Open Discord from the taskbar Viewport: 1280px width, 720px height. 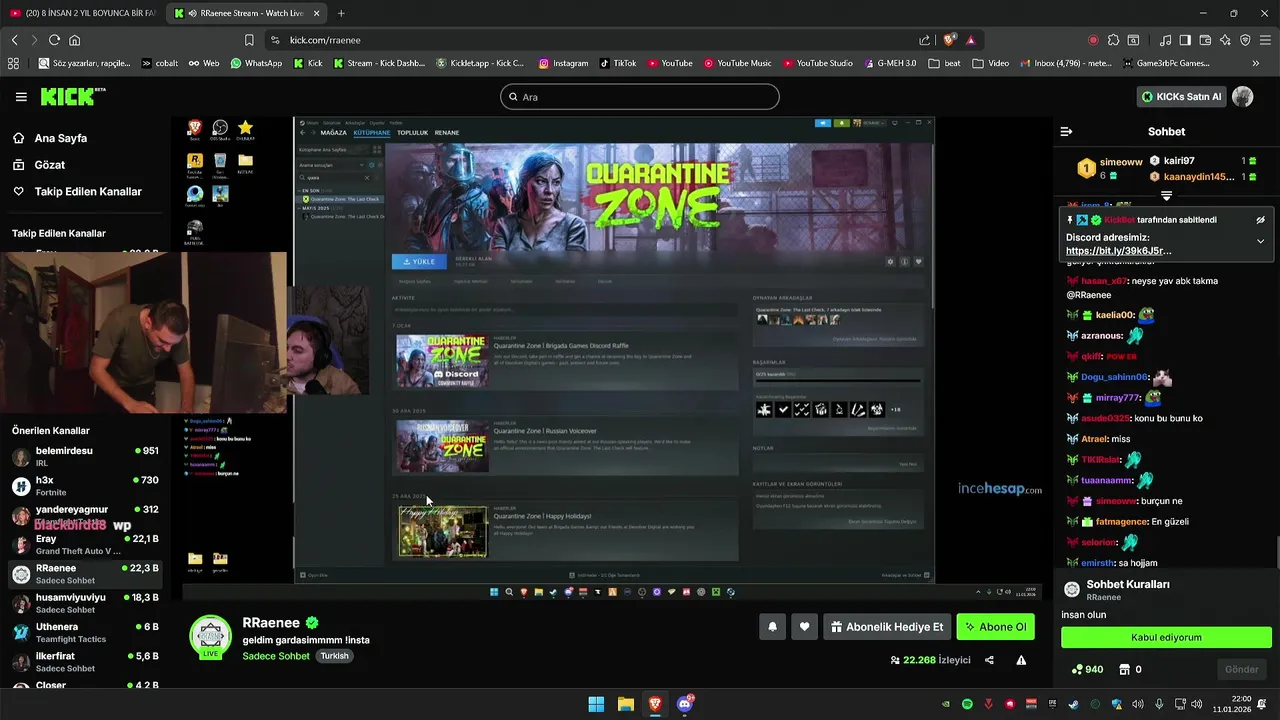[685, 704]
